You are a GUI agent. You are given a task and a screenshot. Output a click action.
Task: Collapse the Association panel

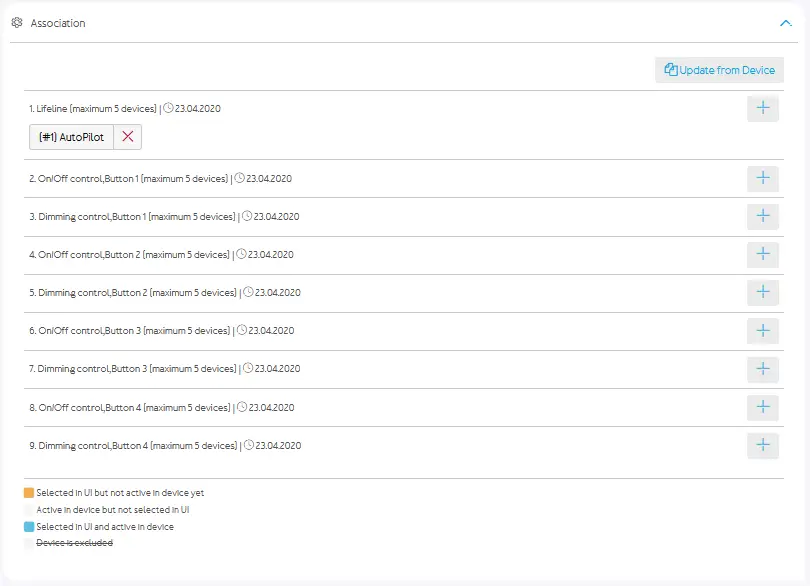[x=785, y=22]
